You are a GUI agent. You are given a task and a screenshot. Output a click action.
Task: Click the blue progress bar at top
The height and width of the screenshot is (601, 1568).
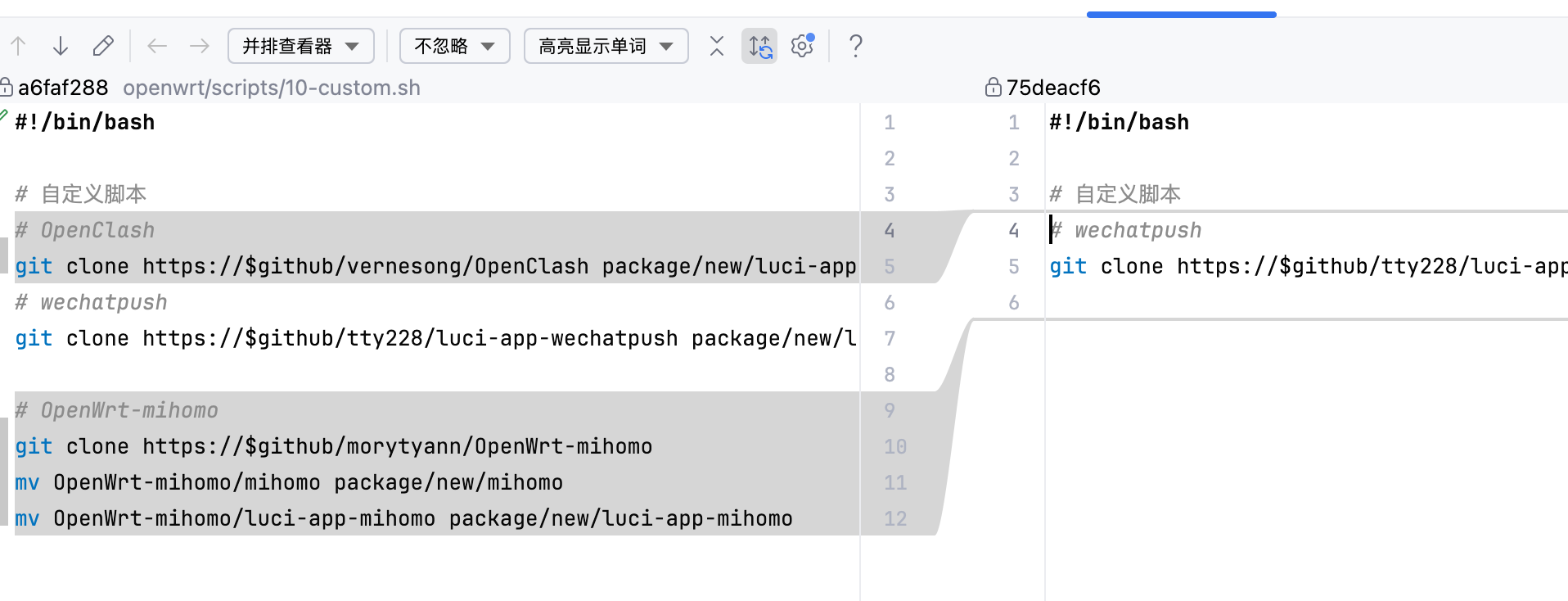[x=1181, y=15]
